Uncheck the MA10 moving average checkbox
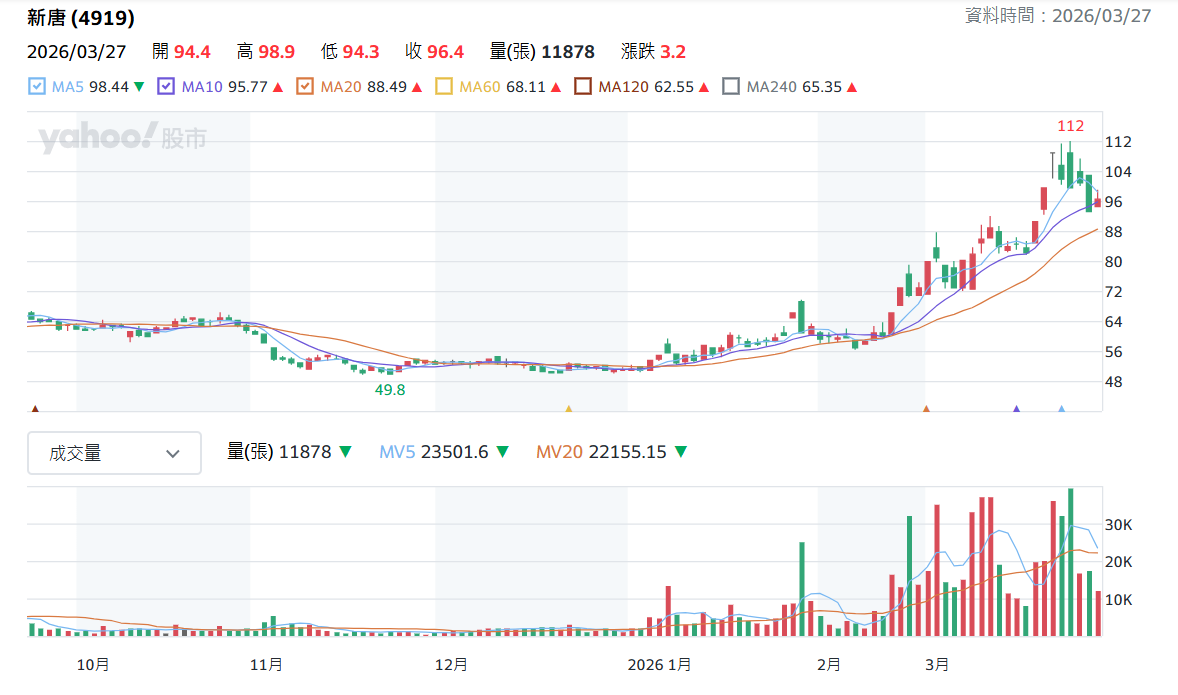 [x=166, y=86]
